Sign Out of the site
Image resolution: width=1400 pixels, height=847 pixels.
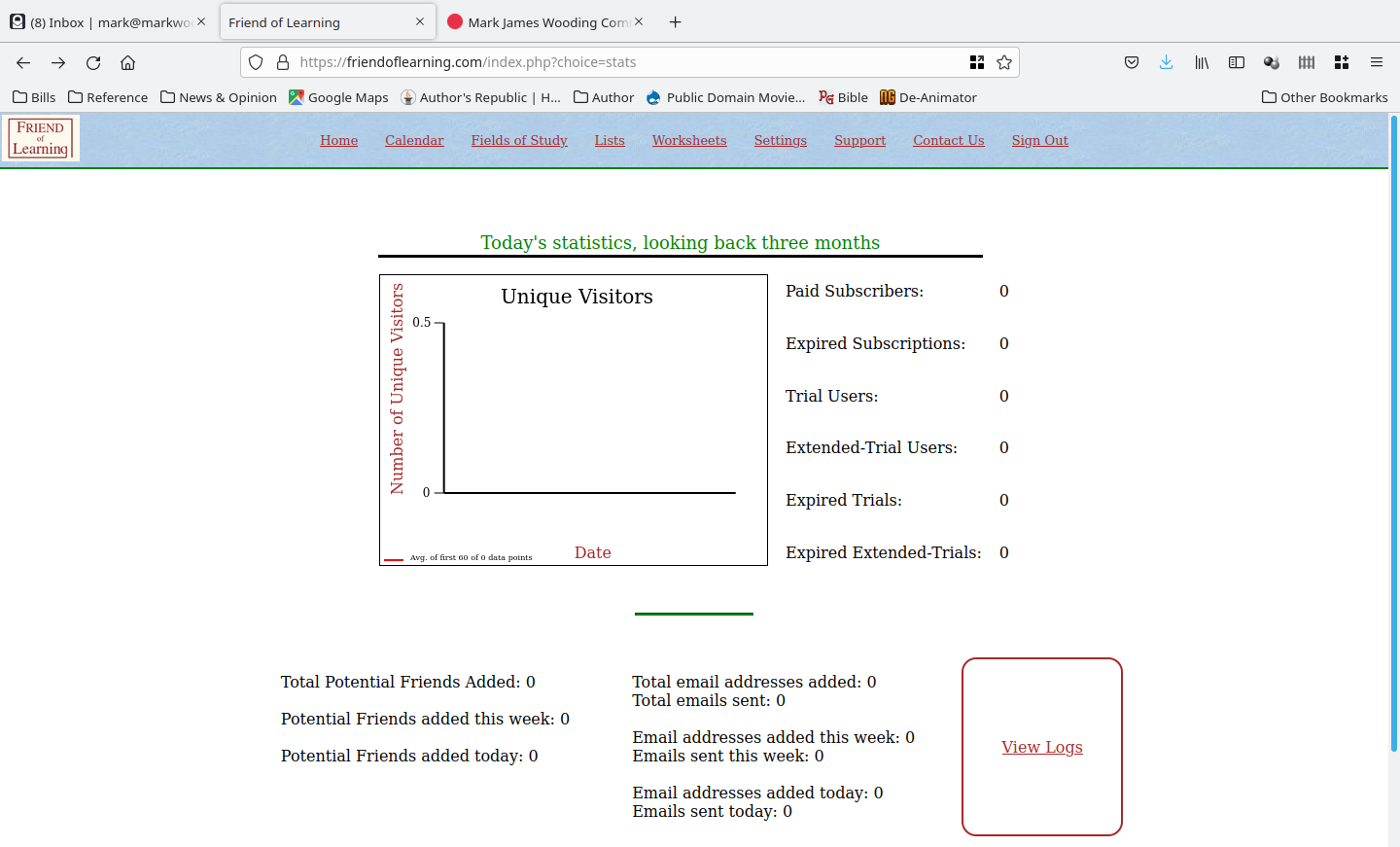tap(1040, 140)
